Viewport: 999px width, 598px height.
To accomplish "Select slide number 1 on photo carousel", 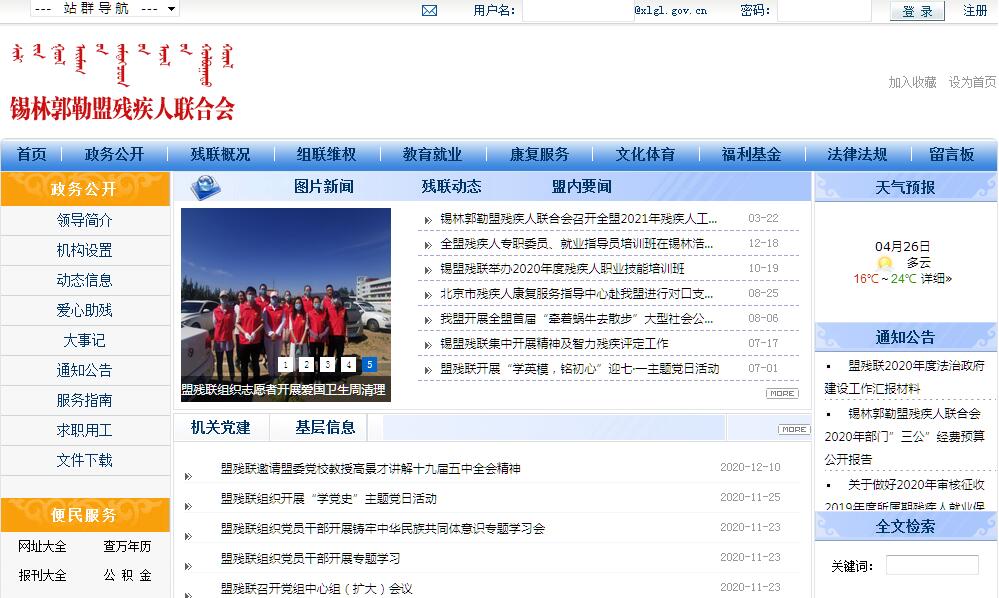I will point(285,365).
